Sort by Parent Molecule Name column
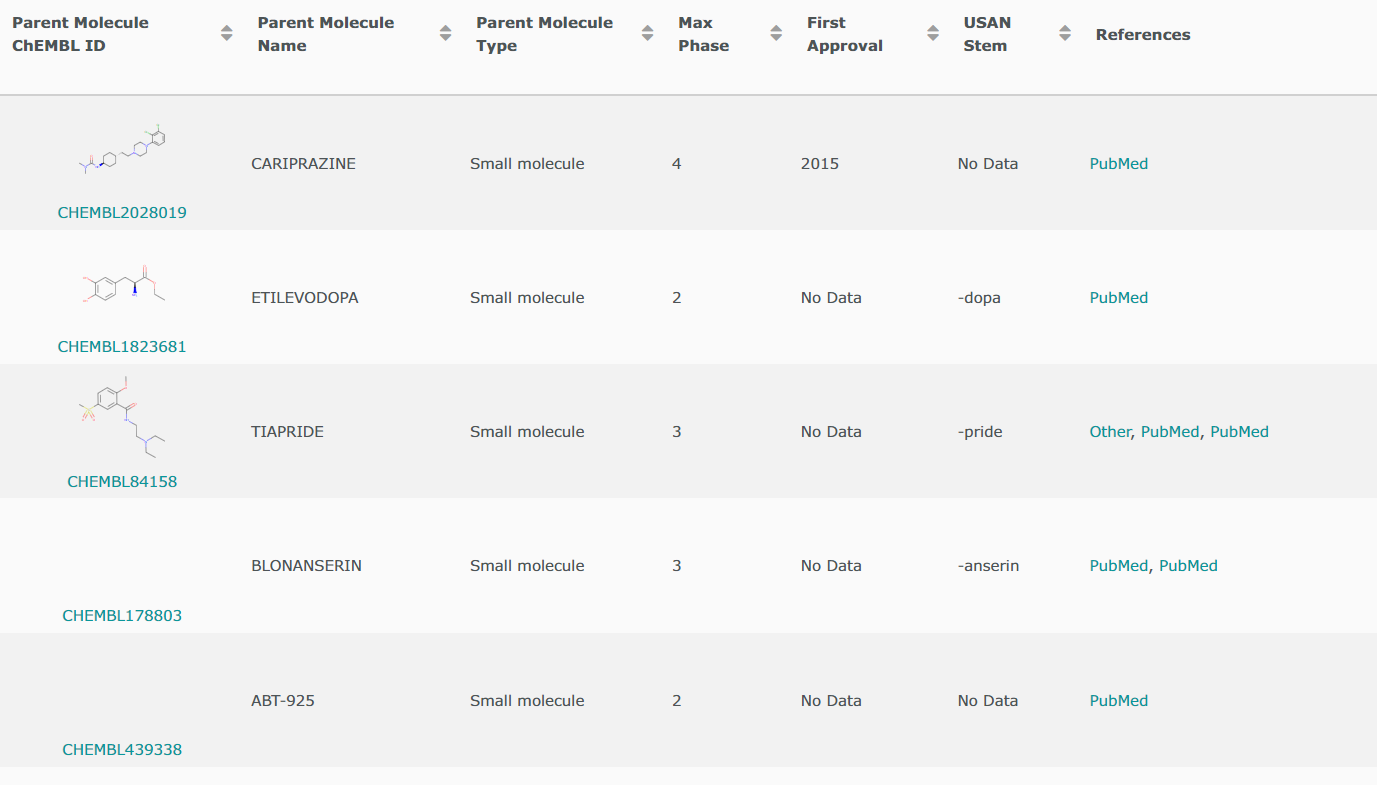The height and width of the screenshot is (785, 1377). click(446, 34)
